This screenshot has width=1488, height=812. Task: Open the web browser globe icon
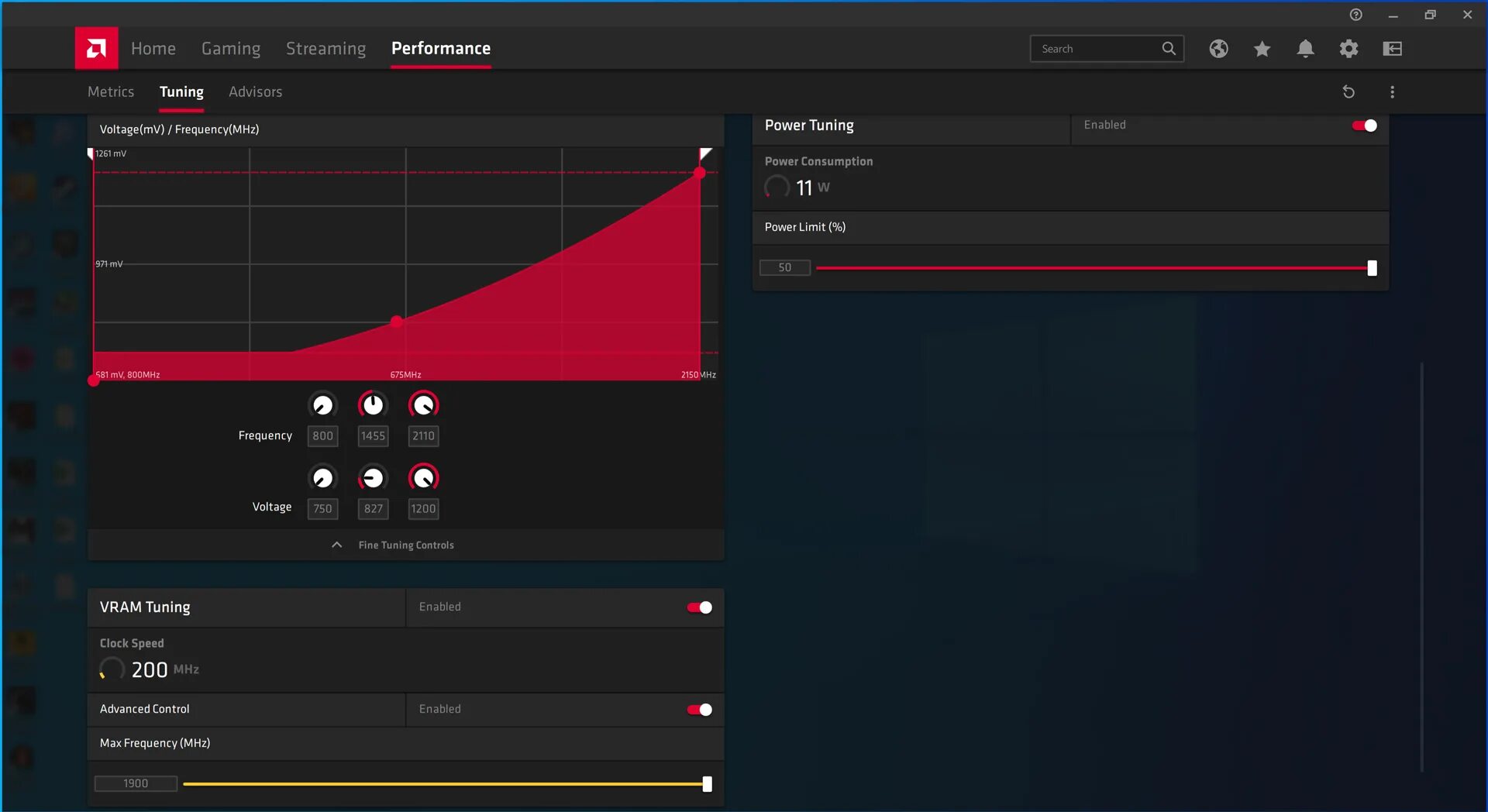1218,49
